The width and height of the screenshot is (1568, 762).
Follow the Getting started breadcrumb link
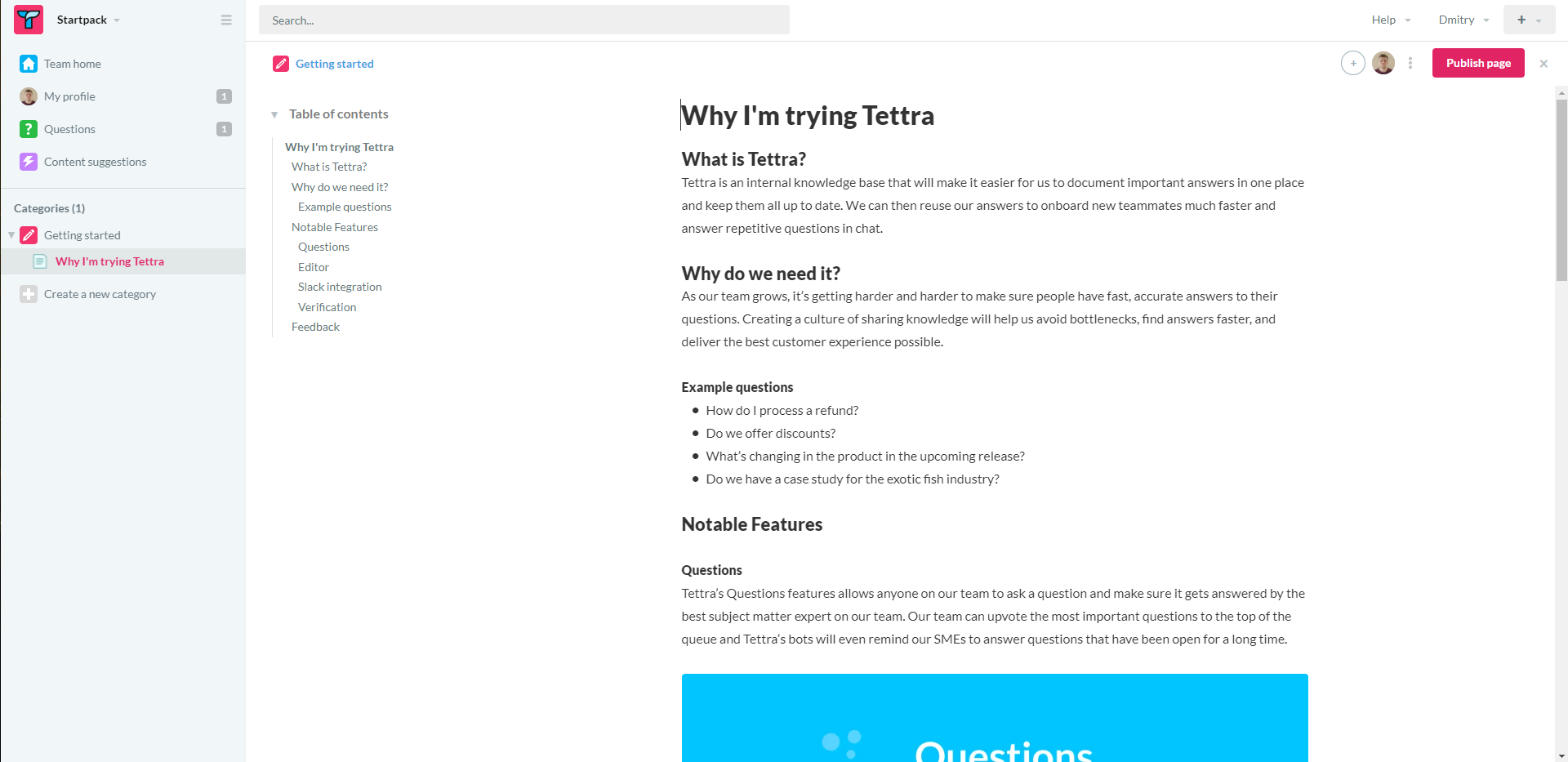click(334, 64)
